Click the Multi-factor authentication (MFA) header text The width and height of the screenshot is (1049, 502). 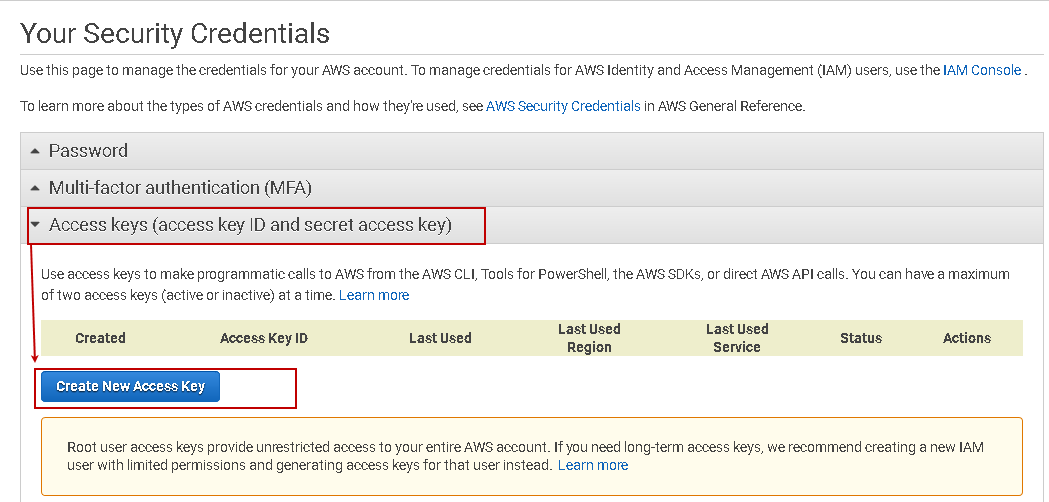point(180,188)
